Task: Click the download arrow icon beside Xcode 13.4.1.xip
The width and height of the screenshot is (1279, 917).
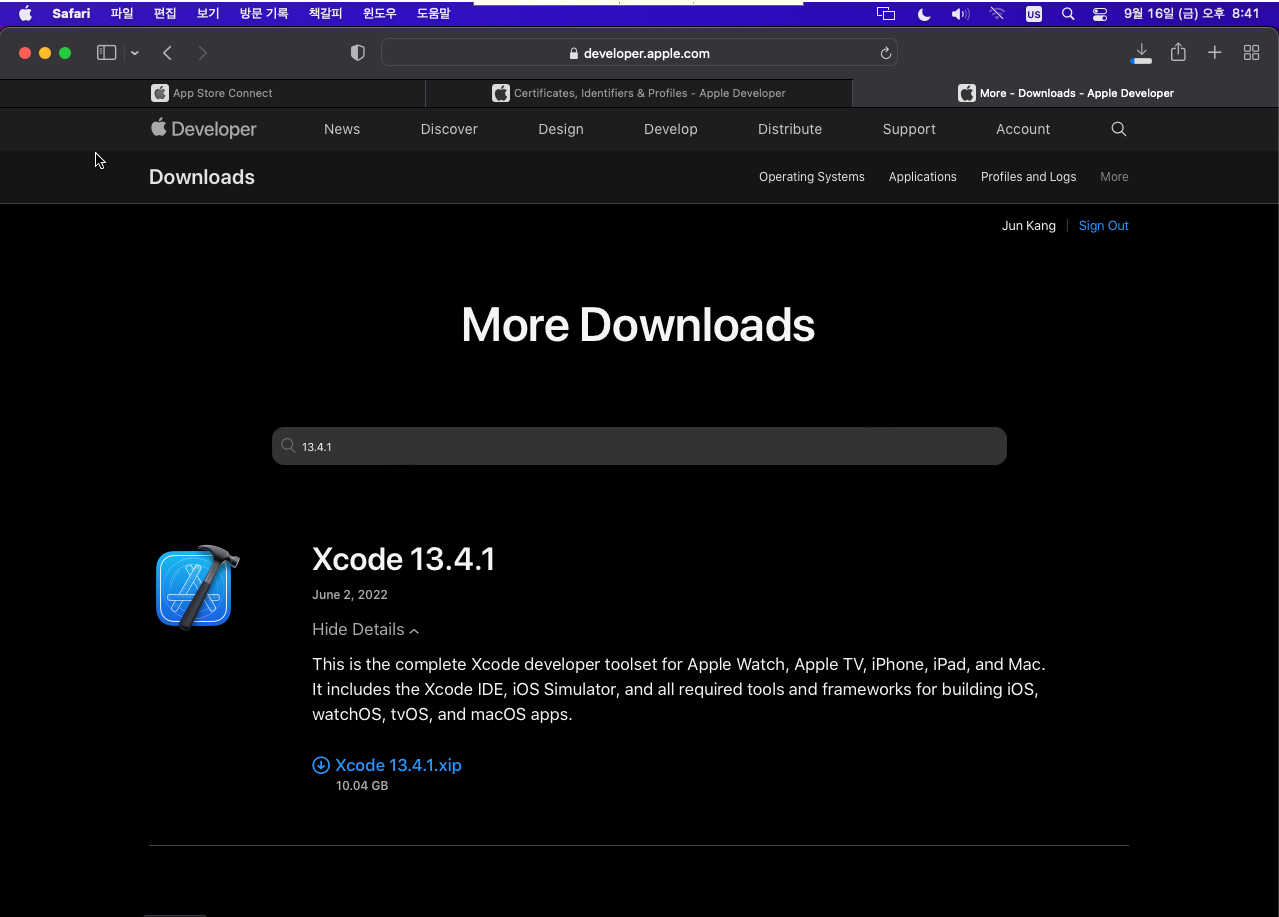Action: coord(321,765)
